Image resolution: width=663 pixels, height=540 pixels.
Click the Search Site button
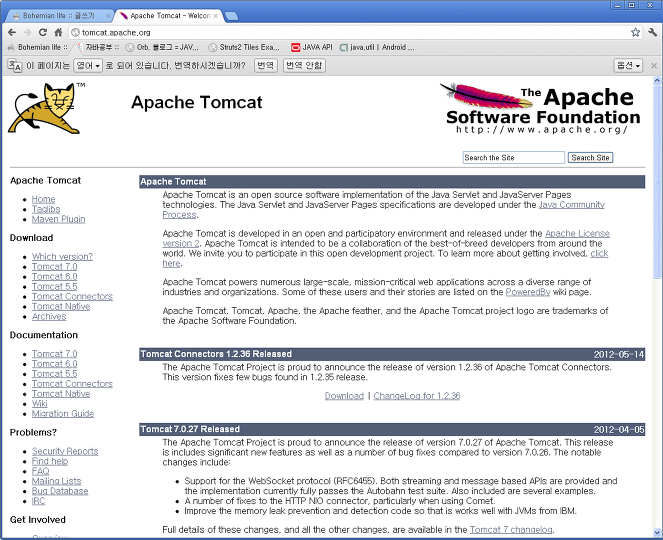pos(590,158)
